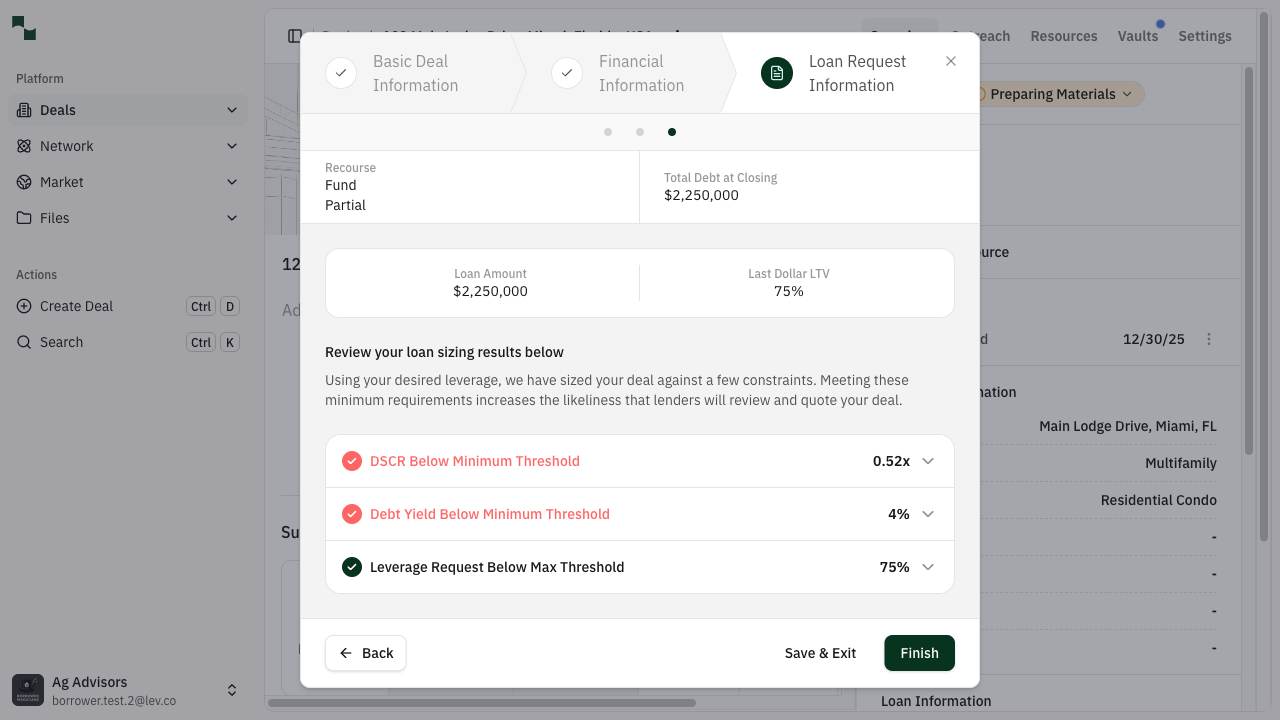Expand the DSCR Below Minimum Threshold row

coord(927,461)
